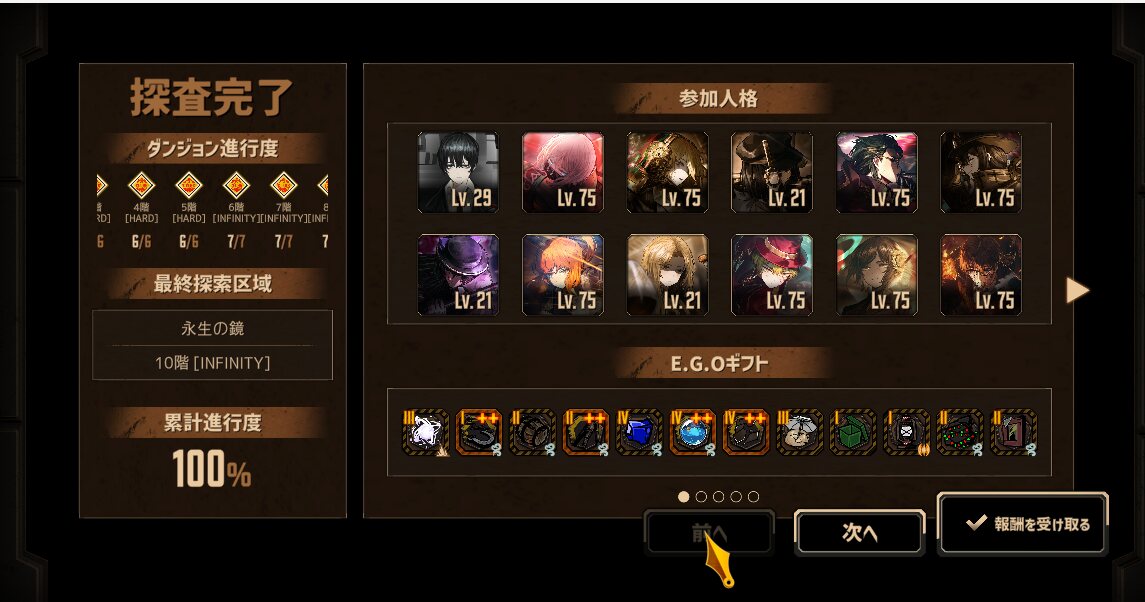Screen dimensions: 1145x602
Task: Select the barrel tier II gift icon
Action: tap(532, 433)
